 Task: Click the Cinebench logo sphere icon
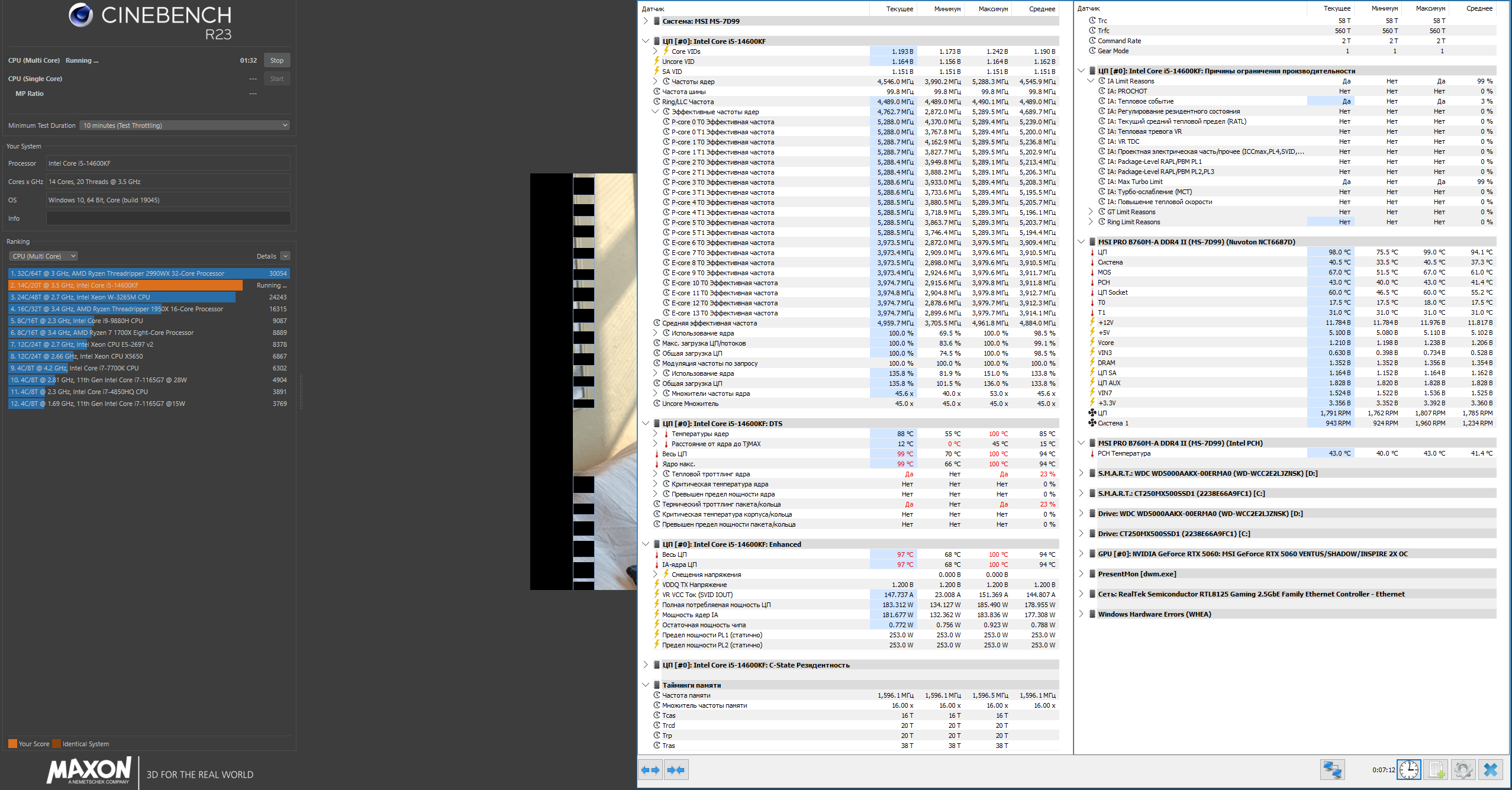81,15
